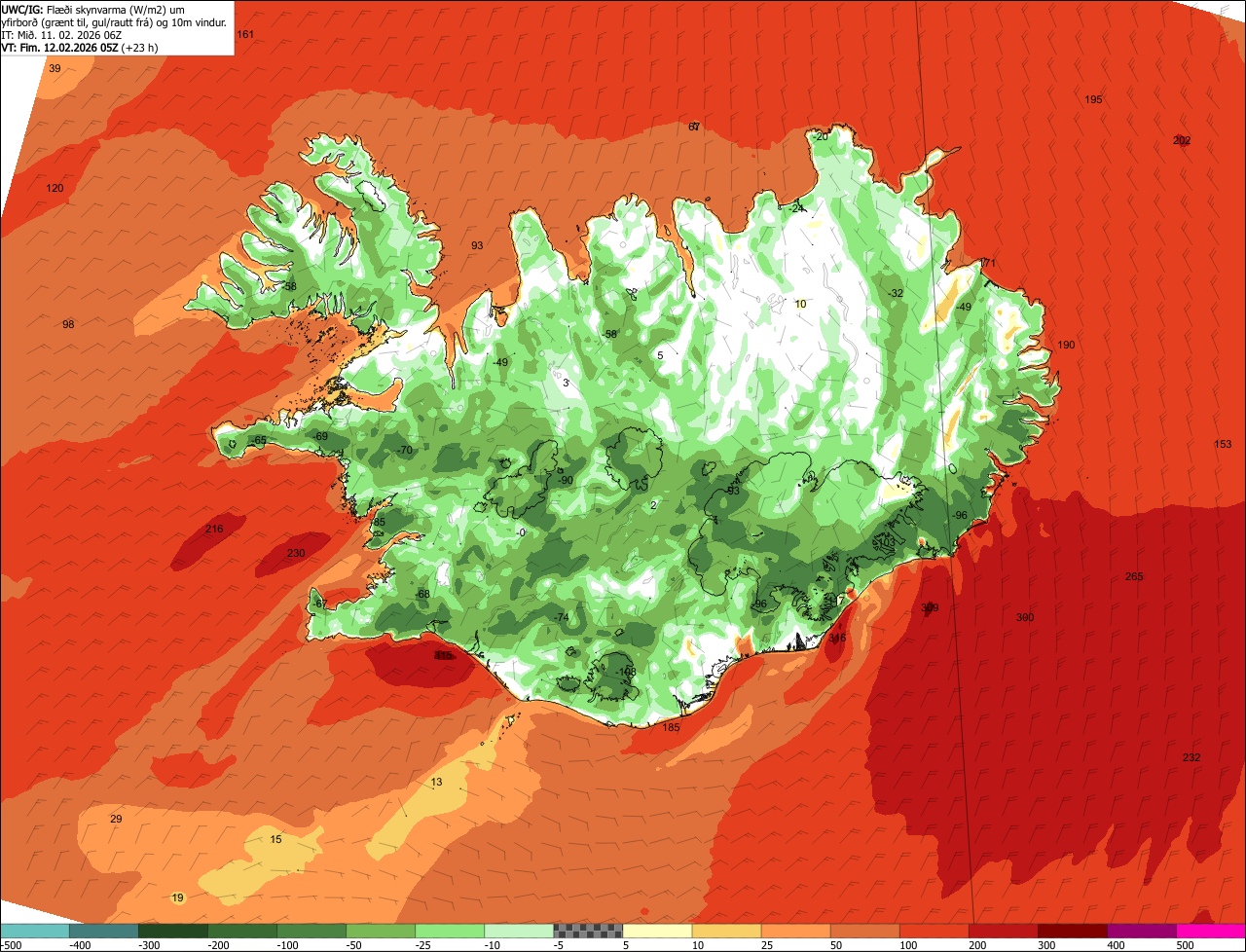The height and width of the screenshot is (952, 1246).
Task: Click the '120' value in the northwest sea
Action: pos(55,188)
